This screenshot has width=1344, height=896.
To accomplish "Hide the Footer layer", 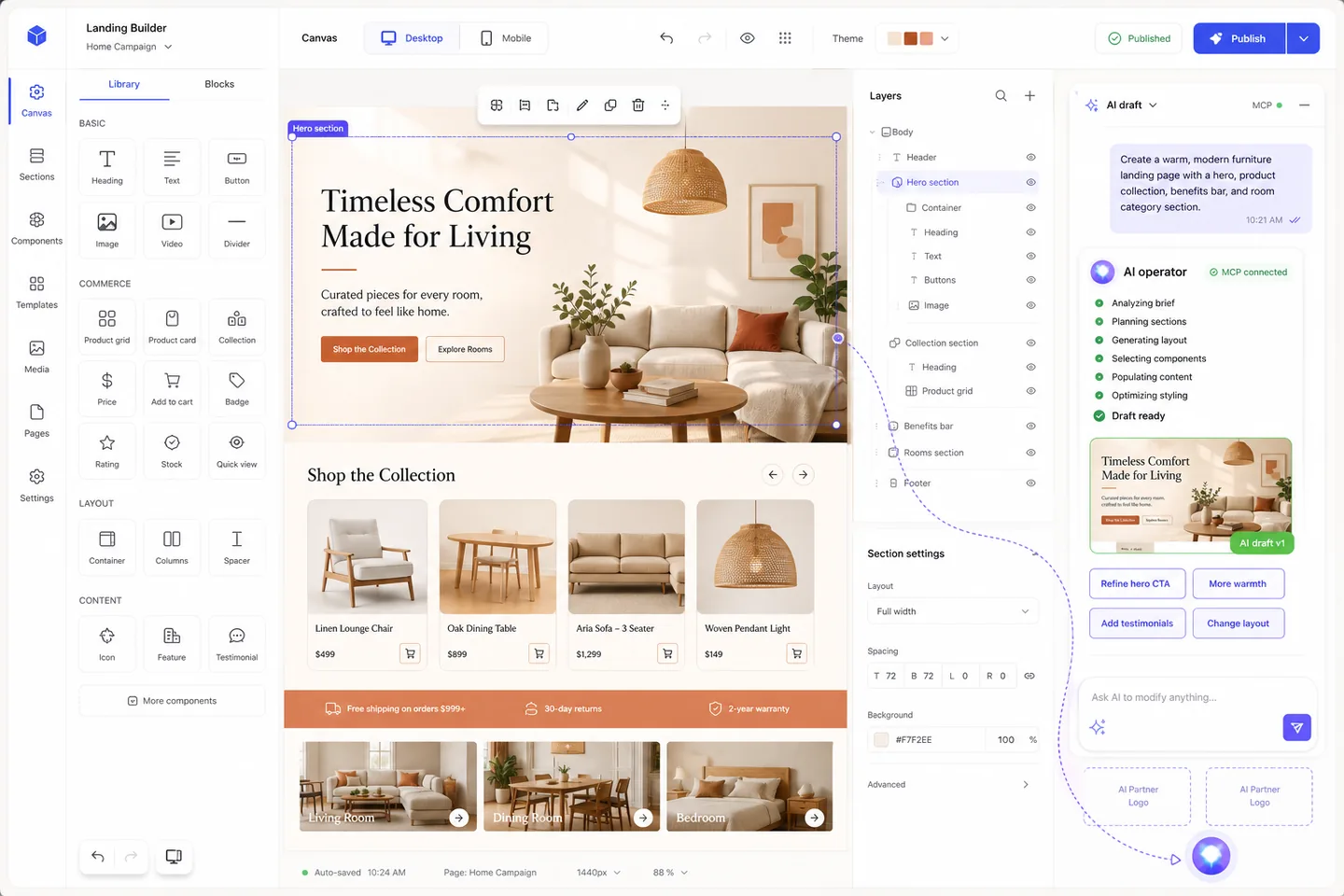I will point(1031,483).
